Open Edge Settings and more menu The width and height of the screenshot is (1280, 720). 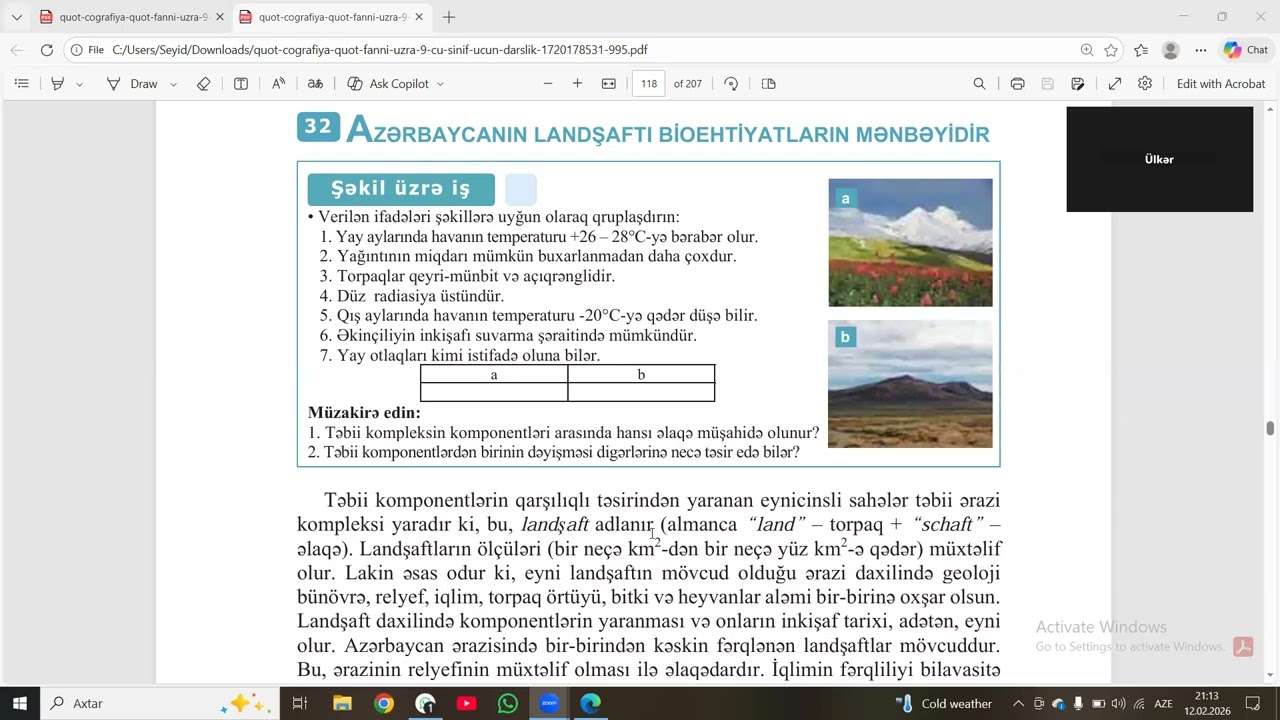tap(1201, 50)
